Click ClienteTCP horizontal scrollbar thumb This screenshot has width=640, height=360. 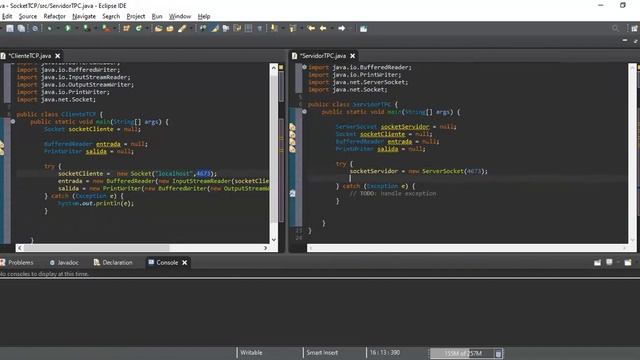coord(96,248)
